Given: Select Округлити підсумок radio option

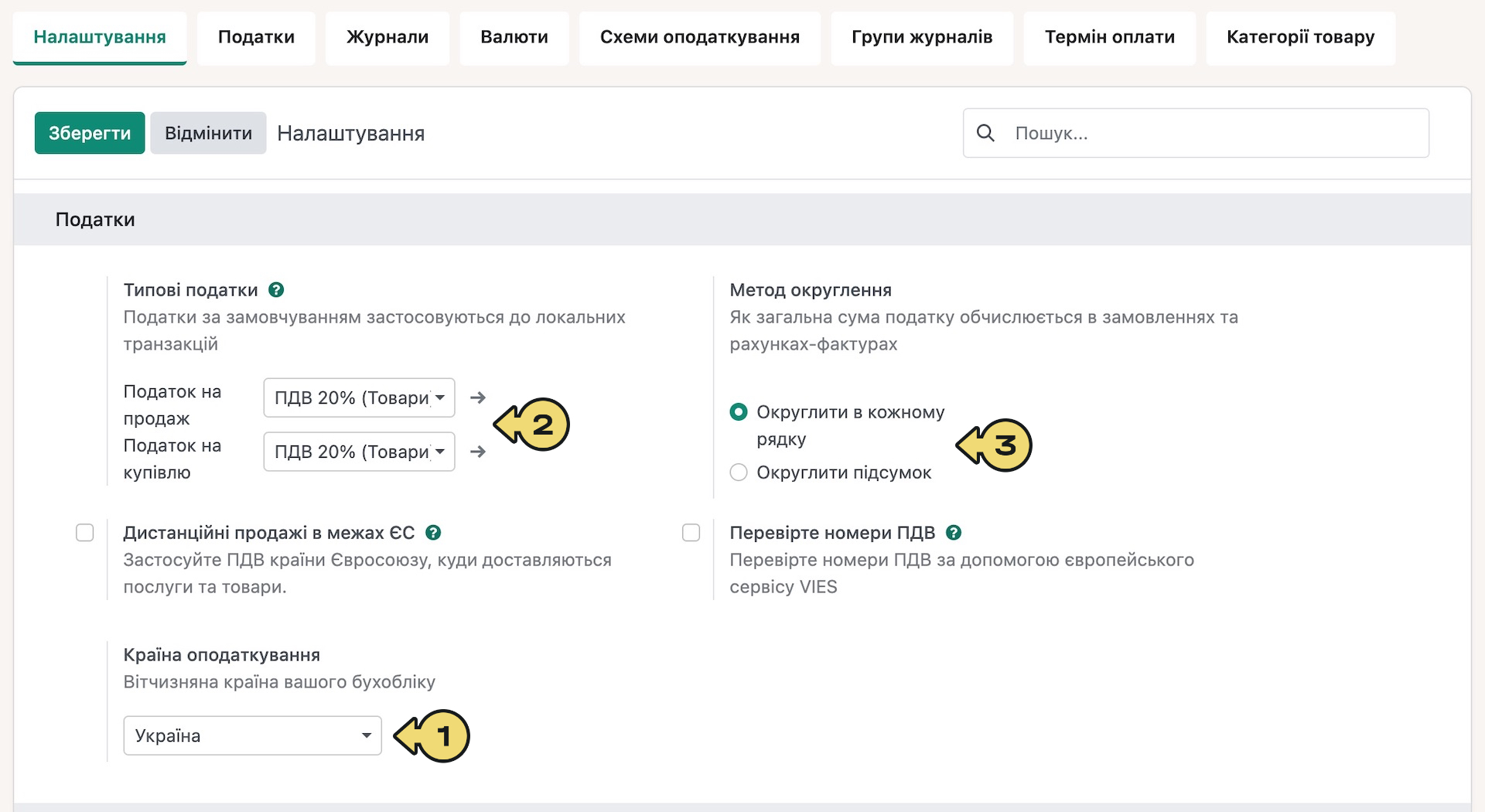Looking at the screenshot, I should (x=739, y=473).
